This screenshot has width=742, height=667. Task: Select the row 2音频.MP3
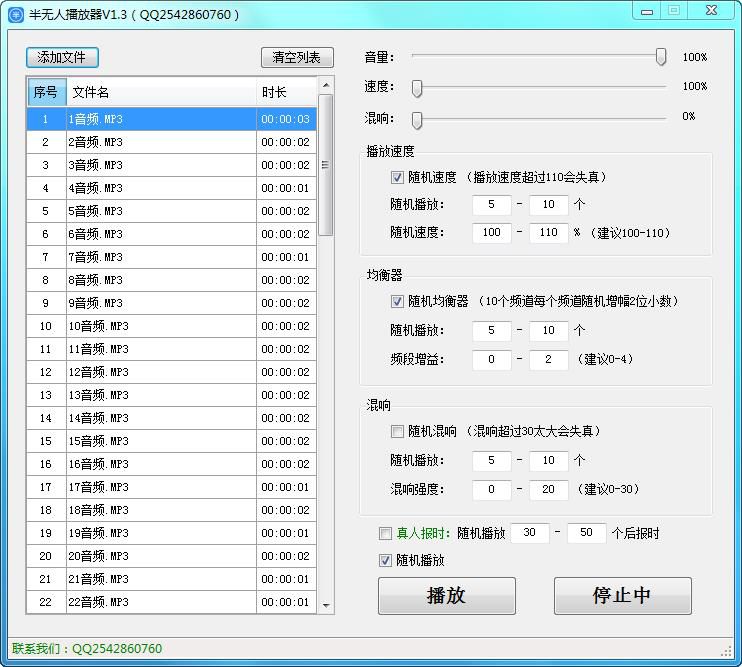point(171,142)
